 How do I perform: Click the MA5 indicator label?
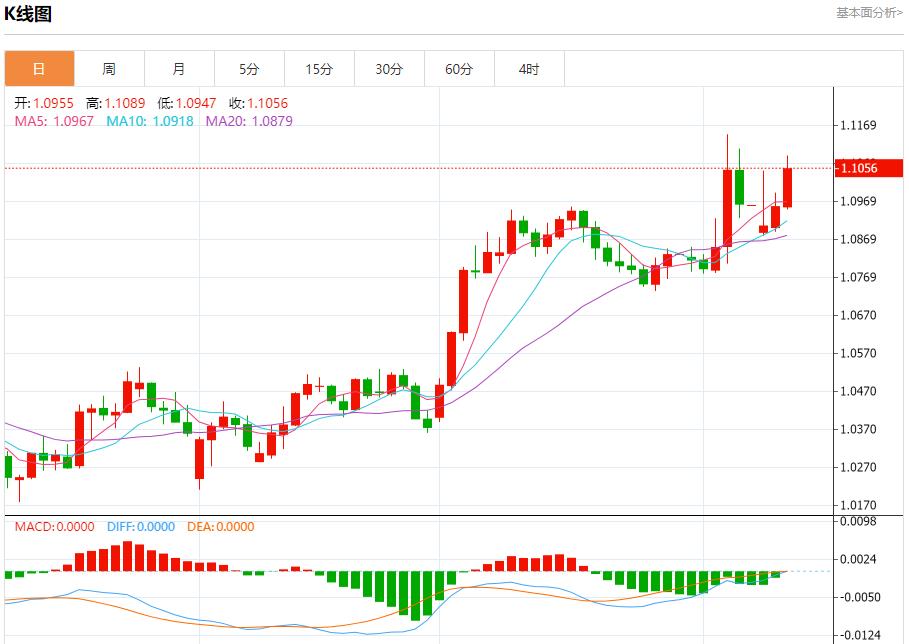coord(54,121)
